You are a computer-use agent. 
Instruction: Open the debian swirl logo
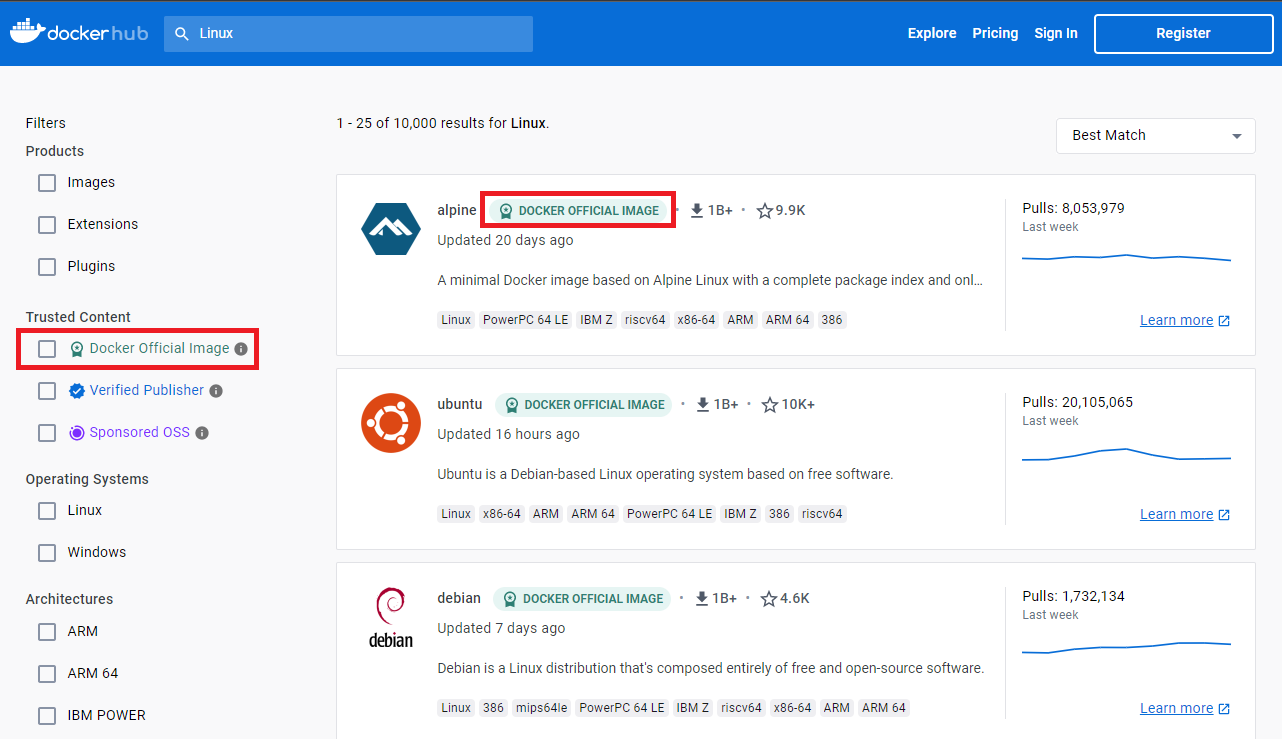[x=391, y=617]
